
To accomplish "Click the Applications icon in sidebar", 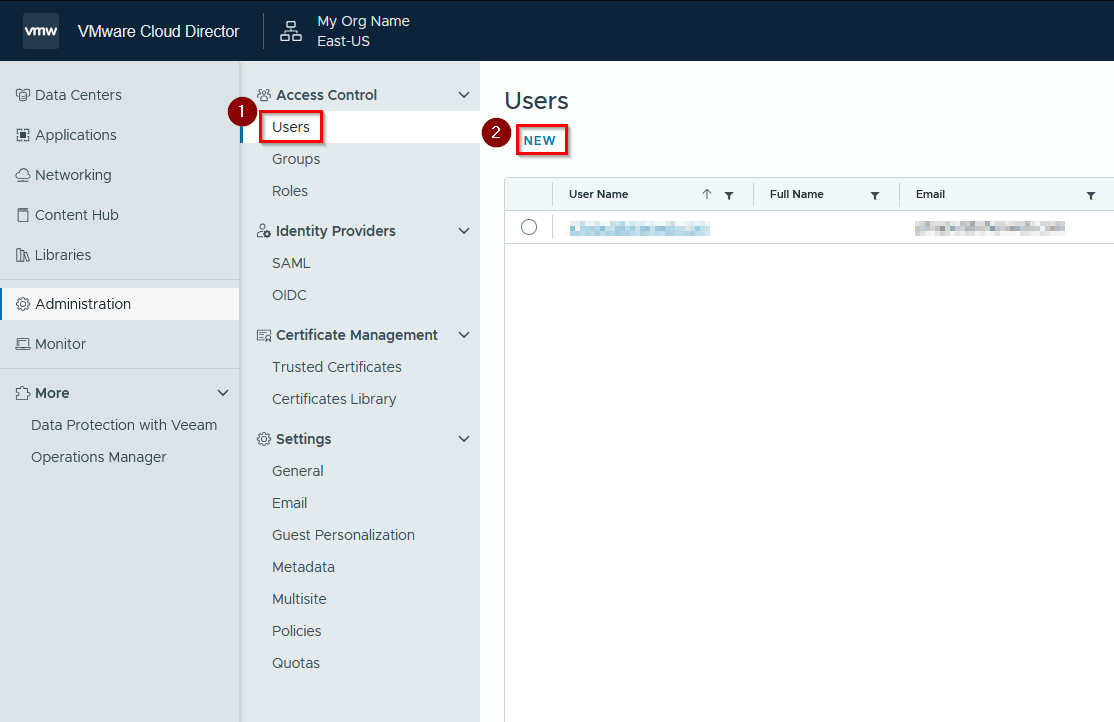I will pos(23,135).
